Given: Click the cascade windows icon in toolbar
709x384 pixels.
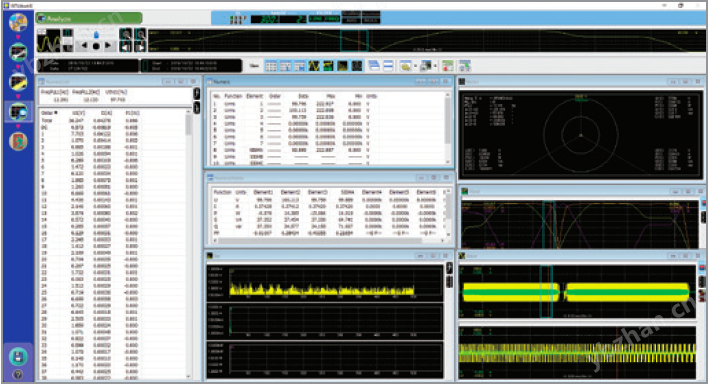Looking at the screenshot, I should point(373,66).
